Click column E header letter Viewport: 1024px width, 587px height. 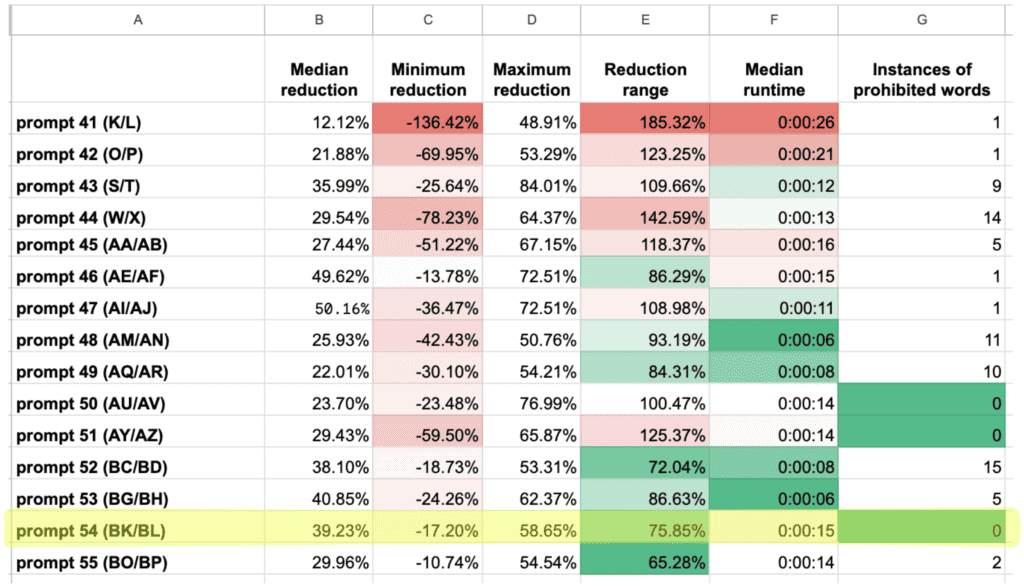pos(645,18)
